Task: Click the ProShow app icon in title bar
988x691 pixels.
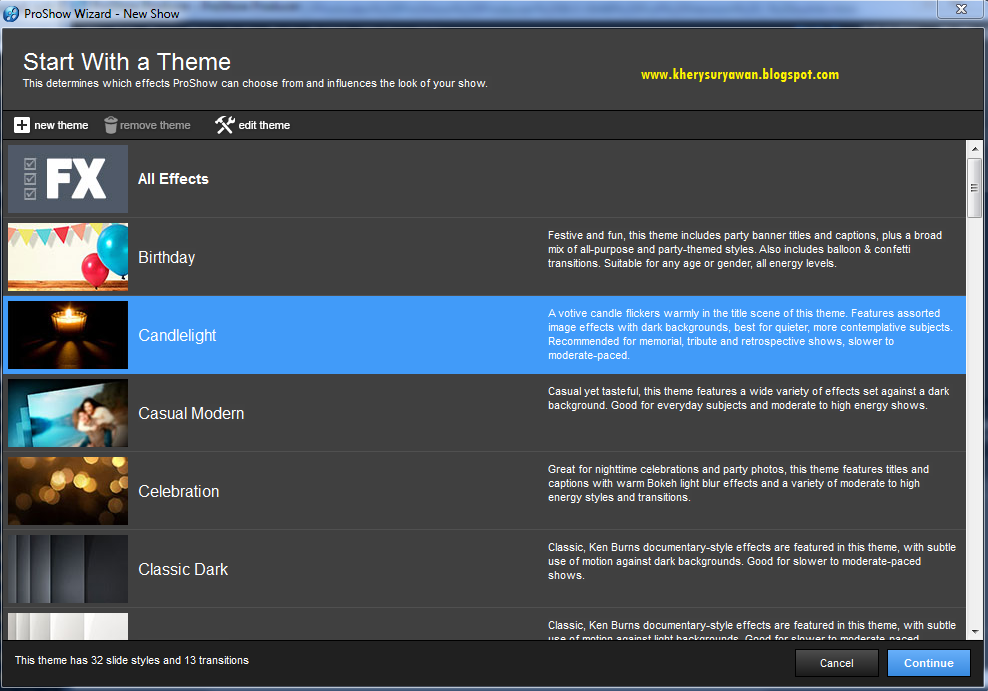Action: [11, 13]
